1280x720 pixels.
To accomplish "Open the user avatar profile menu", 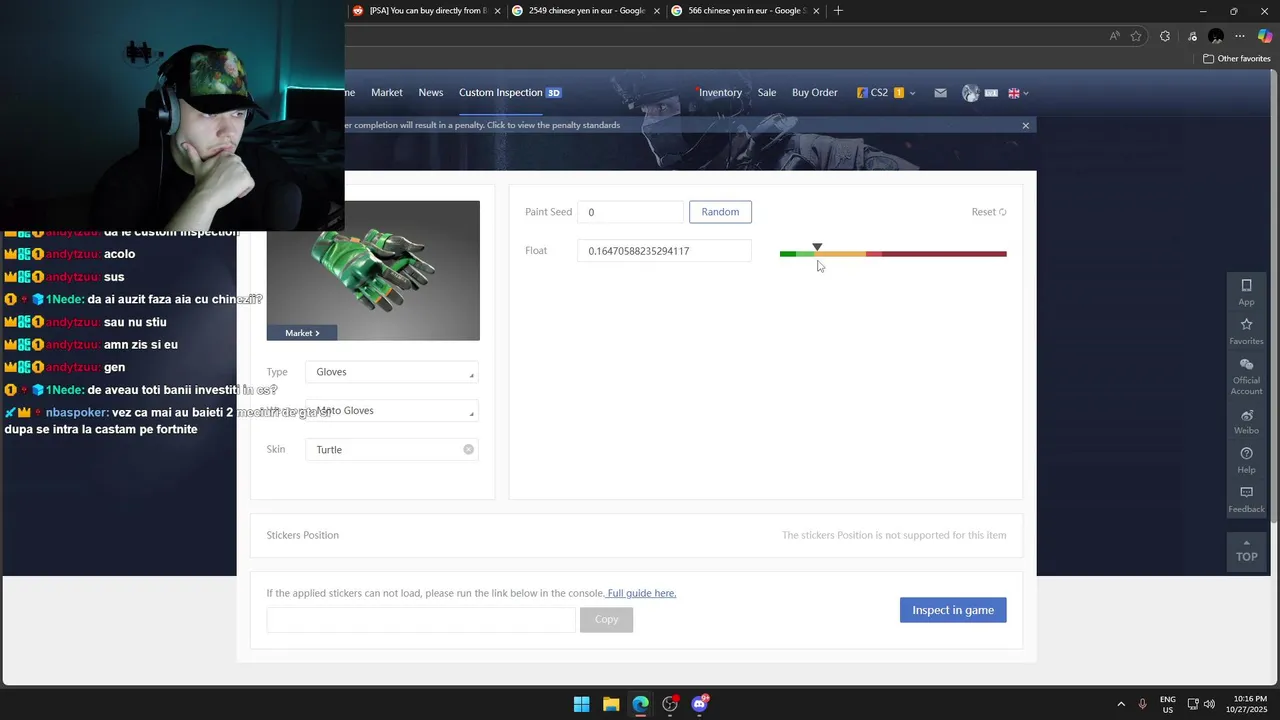I will click(x=970, y=93).
